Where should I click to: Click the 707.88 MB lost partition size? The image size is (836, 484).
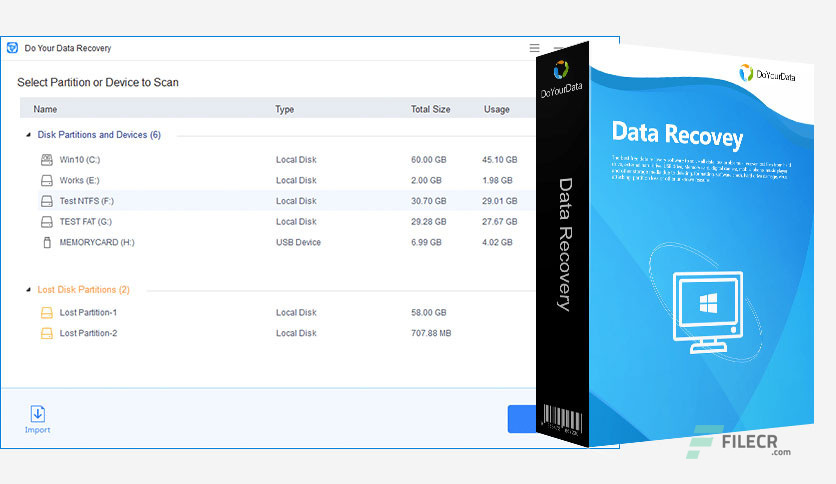(x=431, y=333)
